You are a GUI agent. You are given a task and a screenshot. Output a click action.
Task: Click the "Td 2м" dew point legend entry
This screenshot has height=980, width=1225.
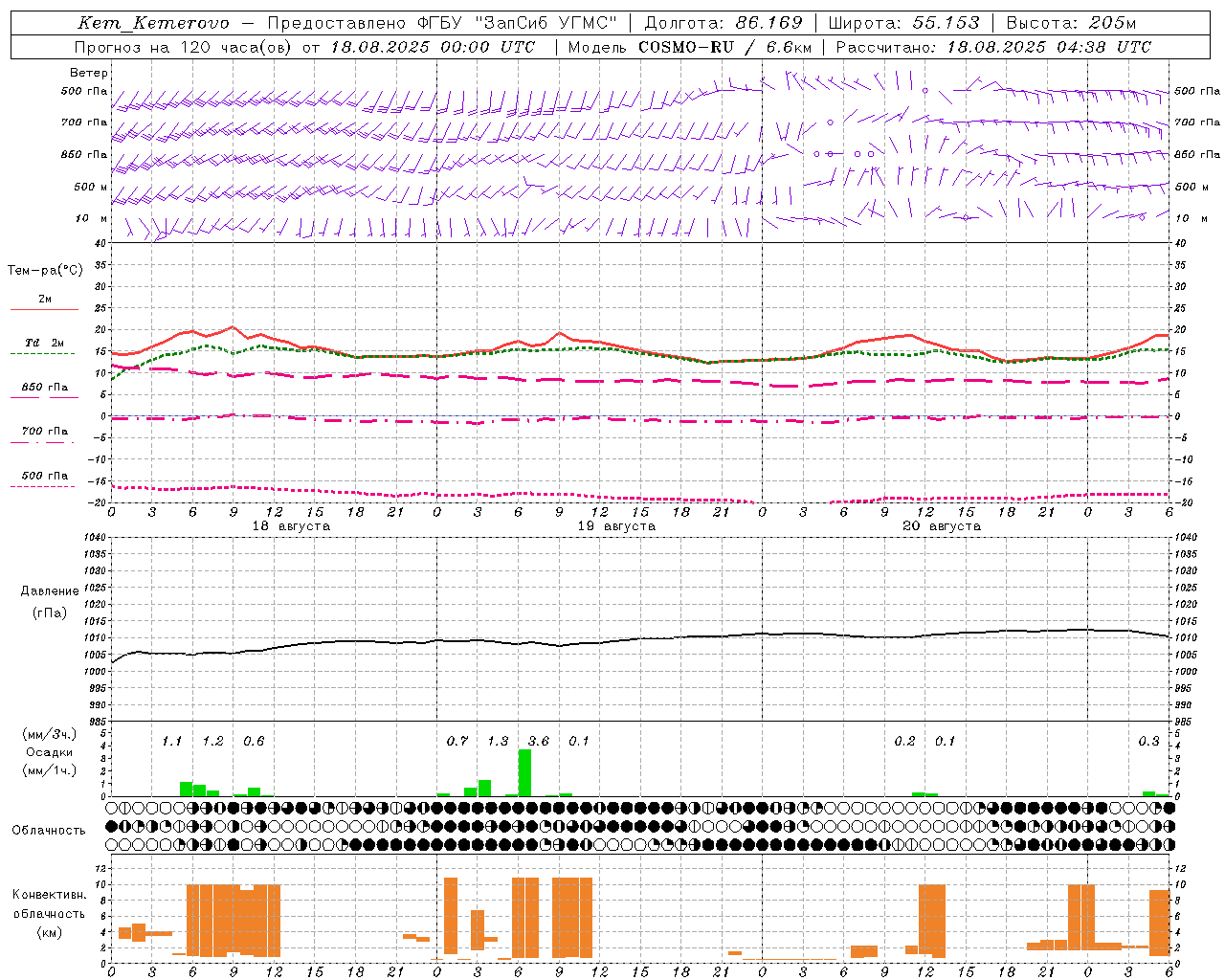pos(44,343)
